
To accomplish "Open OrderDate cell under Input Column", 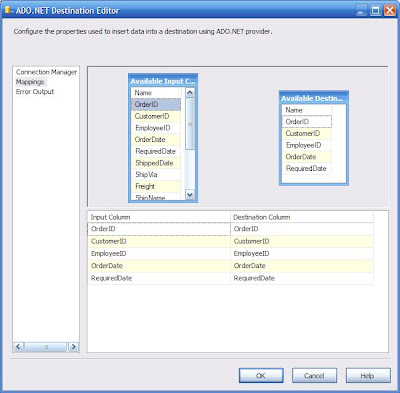I will tap(159, 266).
